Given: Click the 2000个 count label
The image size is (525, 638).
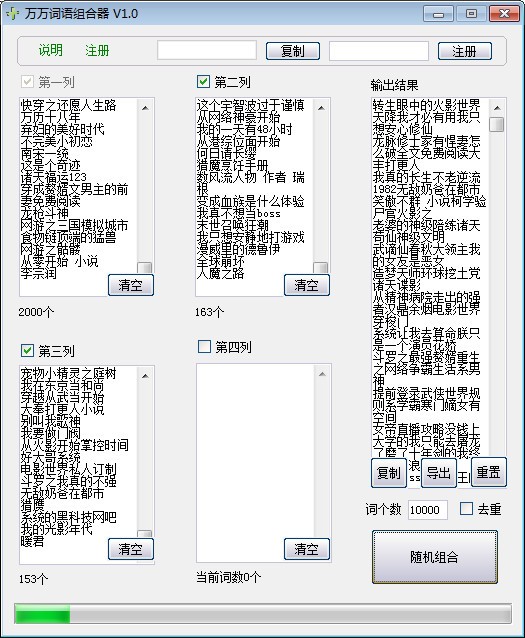Looking at the screenshot, I should (x=36, y=312).
